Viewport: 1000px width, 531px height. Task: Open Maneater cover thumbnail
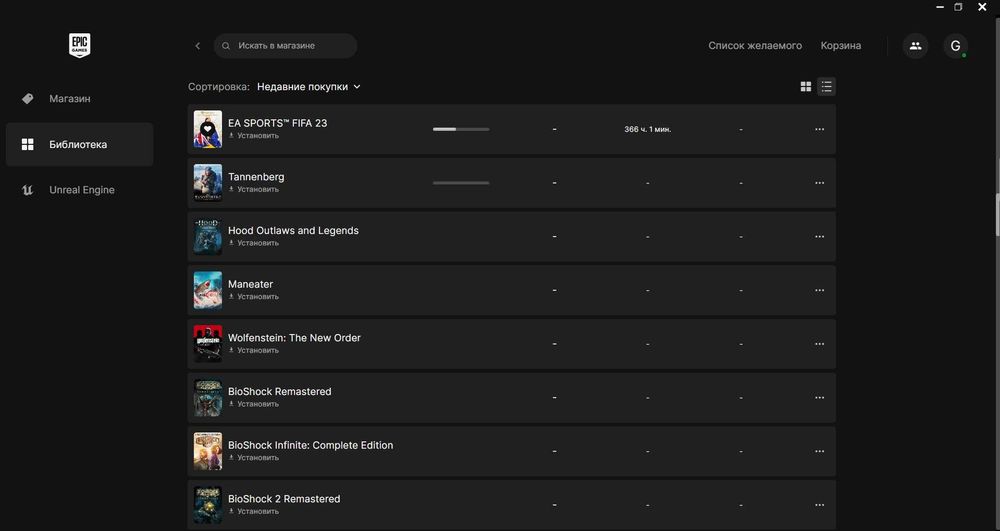coord(208,290)
